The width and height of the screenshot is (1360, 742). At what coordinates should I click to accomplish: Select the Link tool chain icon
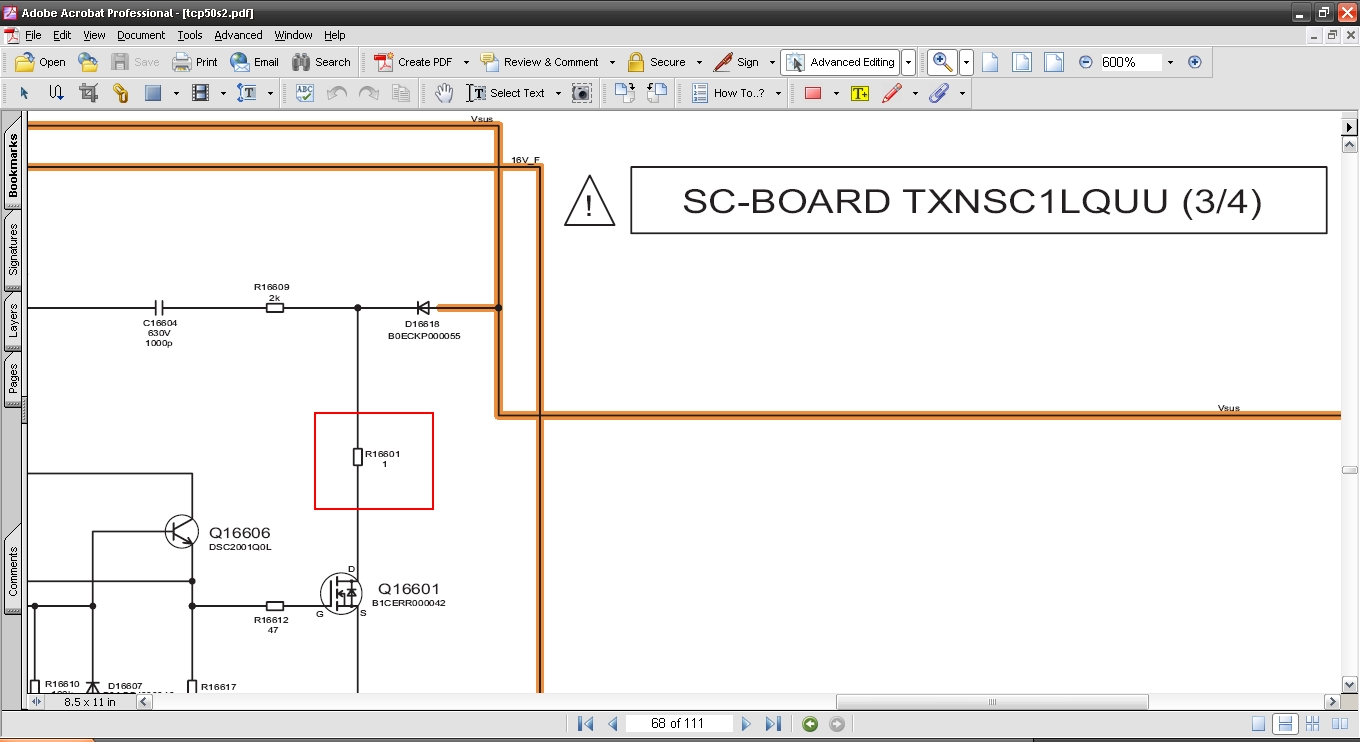coord(120,93)
